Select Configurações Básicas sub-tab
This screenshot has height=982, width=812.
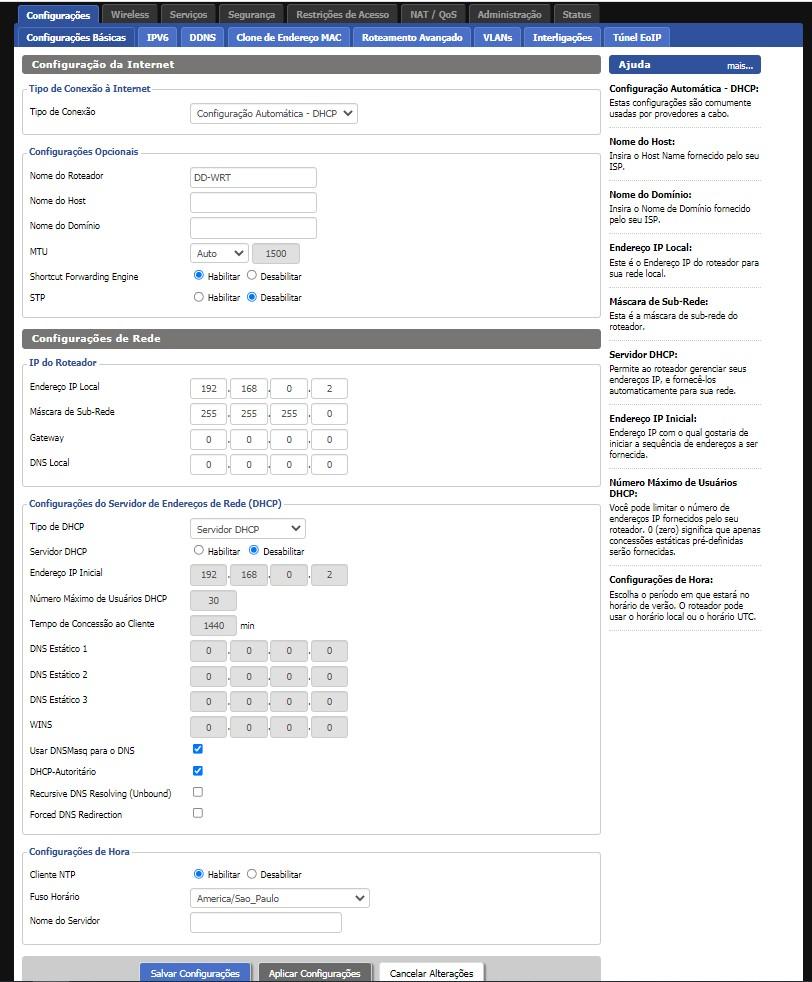[76, 38]
